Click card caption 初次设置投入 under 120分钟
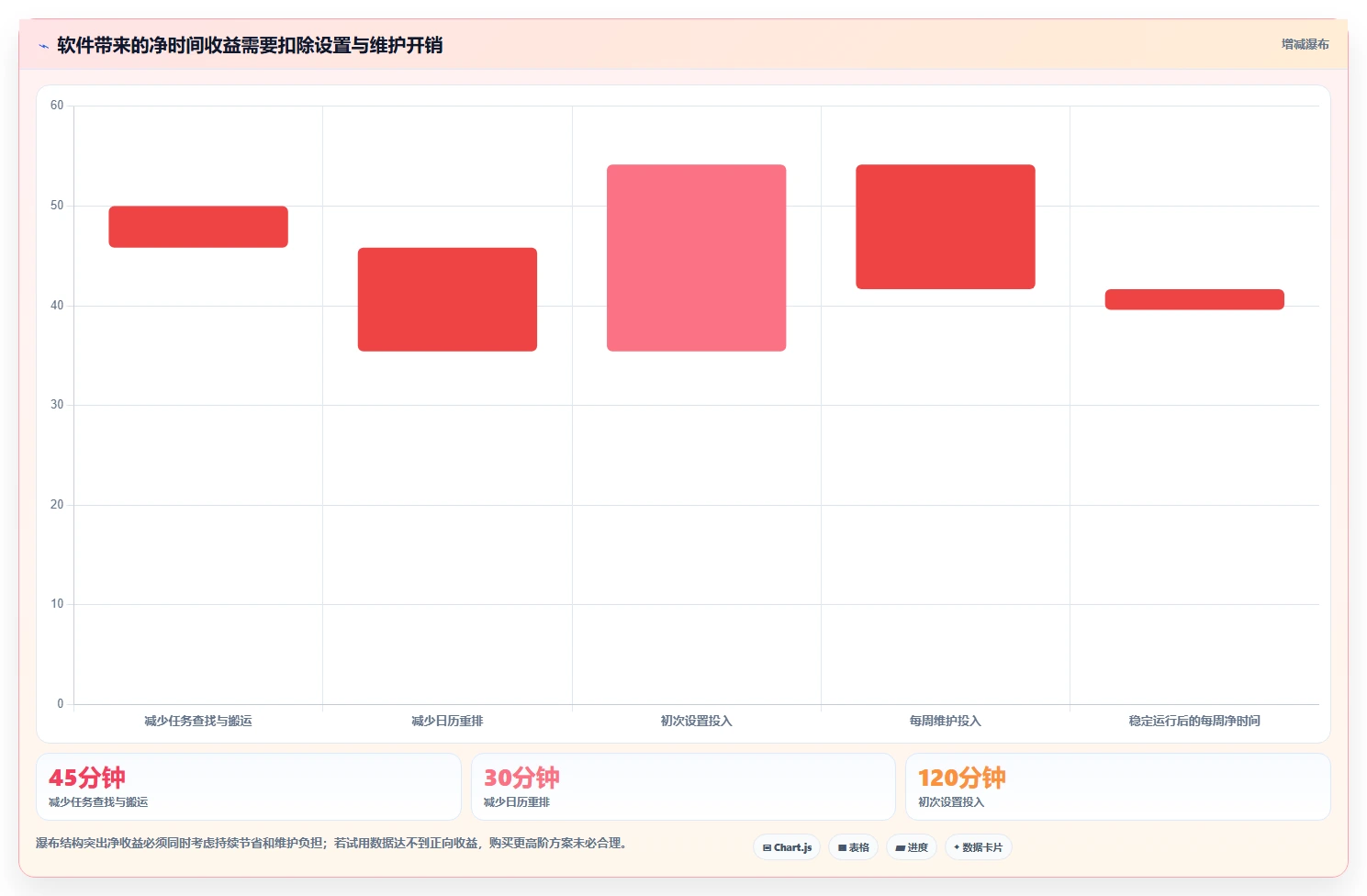The width and height of the screenshot is (1367, 896). click(x=951, y=802)
